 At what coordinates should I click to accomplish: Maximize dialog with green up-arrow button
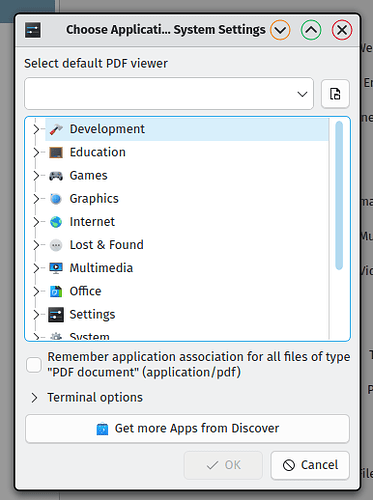[x=311, y=30]
